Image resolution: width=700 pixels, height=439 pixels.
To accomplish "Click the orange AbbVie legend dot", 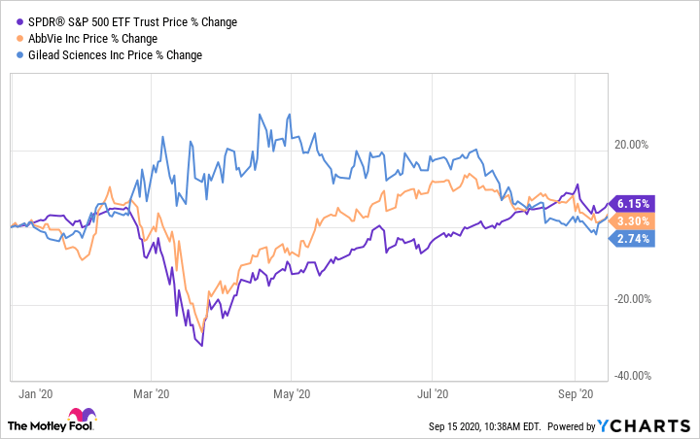I will [x=10, y=39].
